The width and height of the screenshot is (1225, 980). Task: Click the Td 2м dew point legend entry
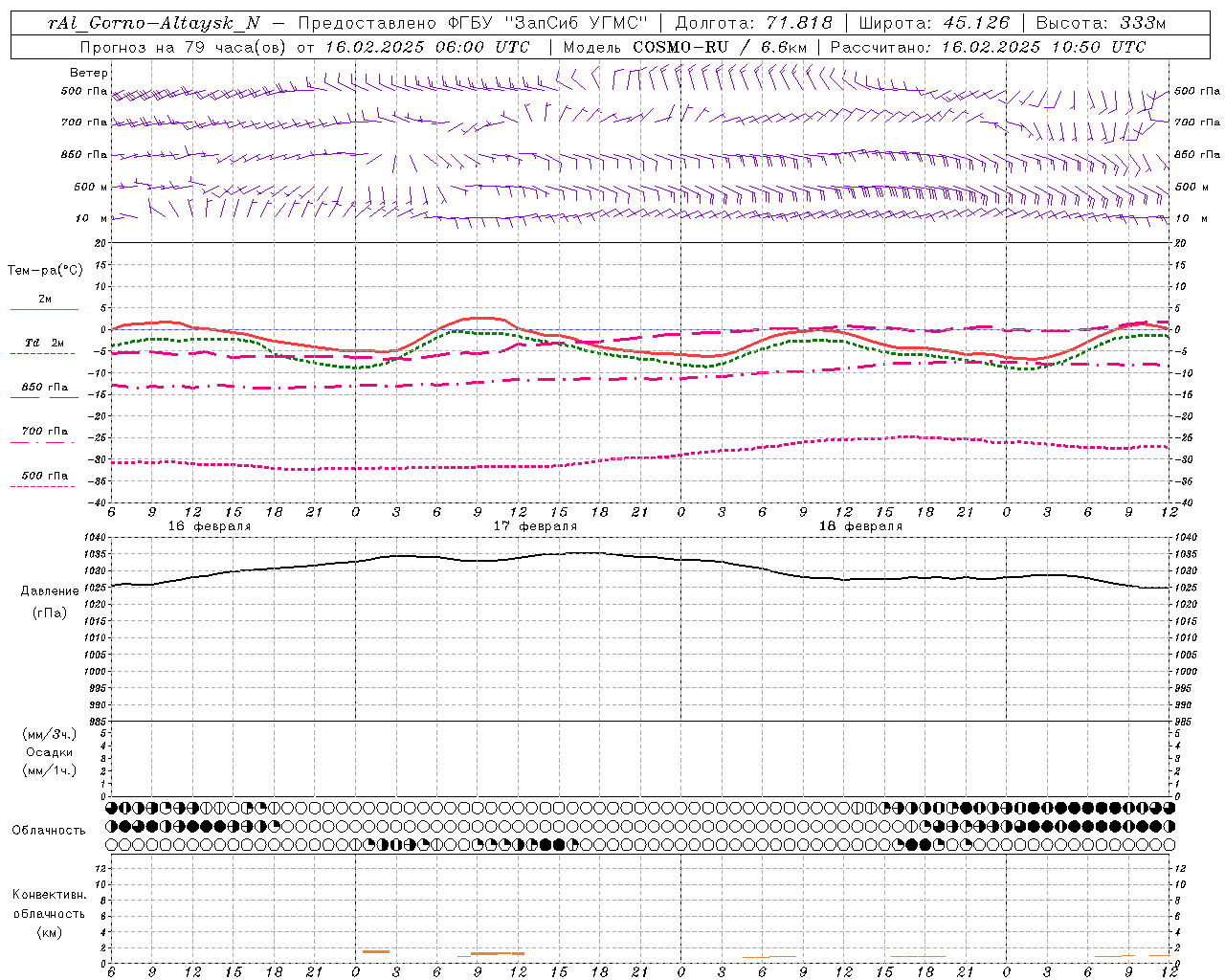pyautogui.click(x=45, y=343)
